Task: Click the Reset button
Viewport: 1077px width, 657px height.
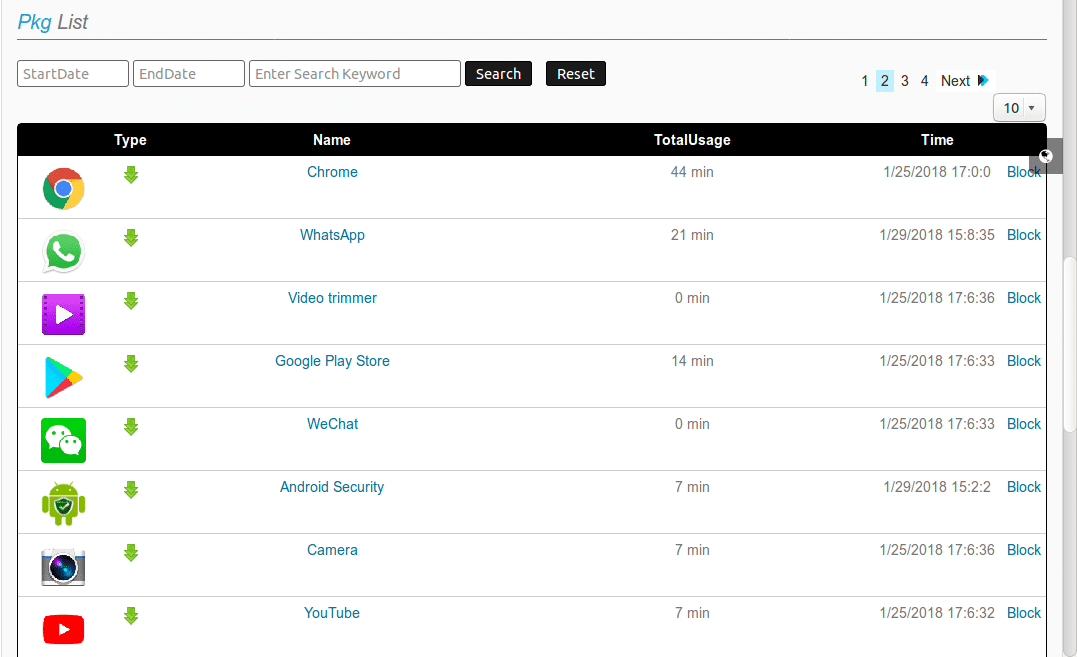Action: point(576,73)
